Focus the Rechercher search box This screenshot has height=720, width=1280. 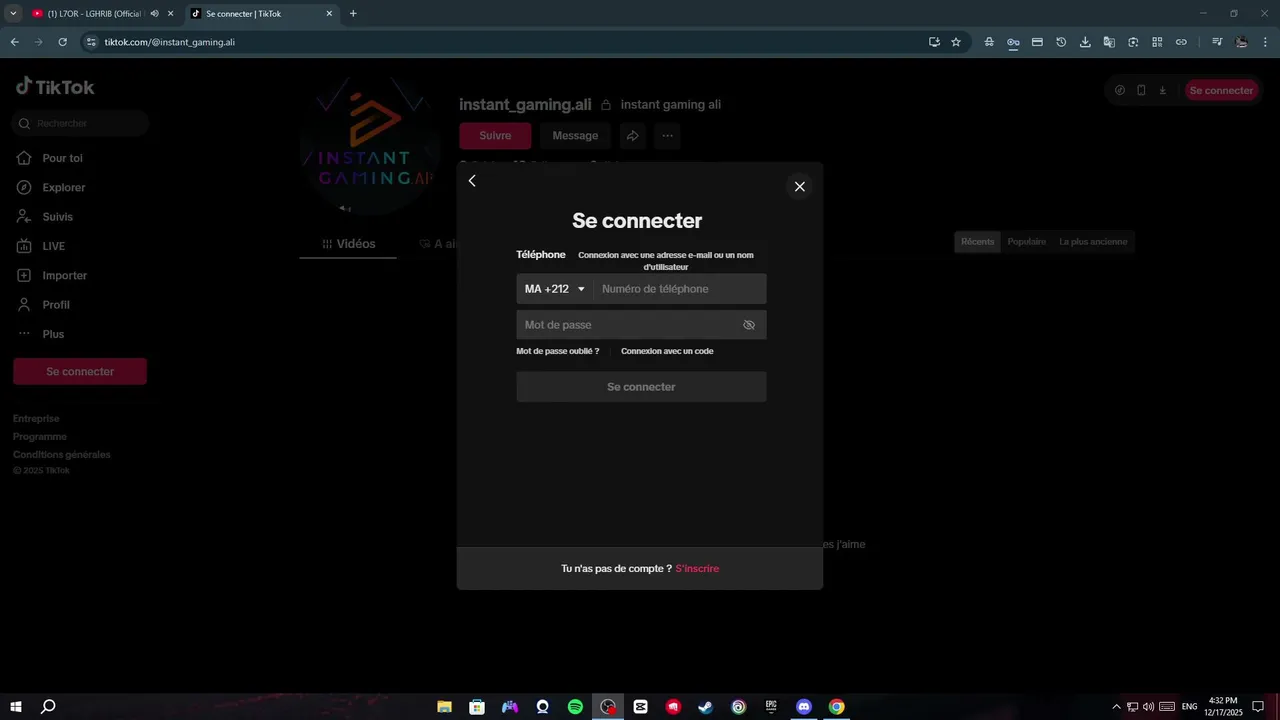[x=80, y=123]
